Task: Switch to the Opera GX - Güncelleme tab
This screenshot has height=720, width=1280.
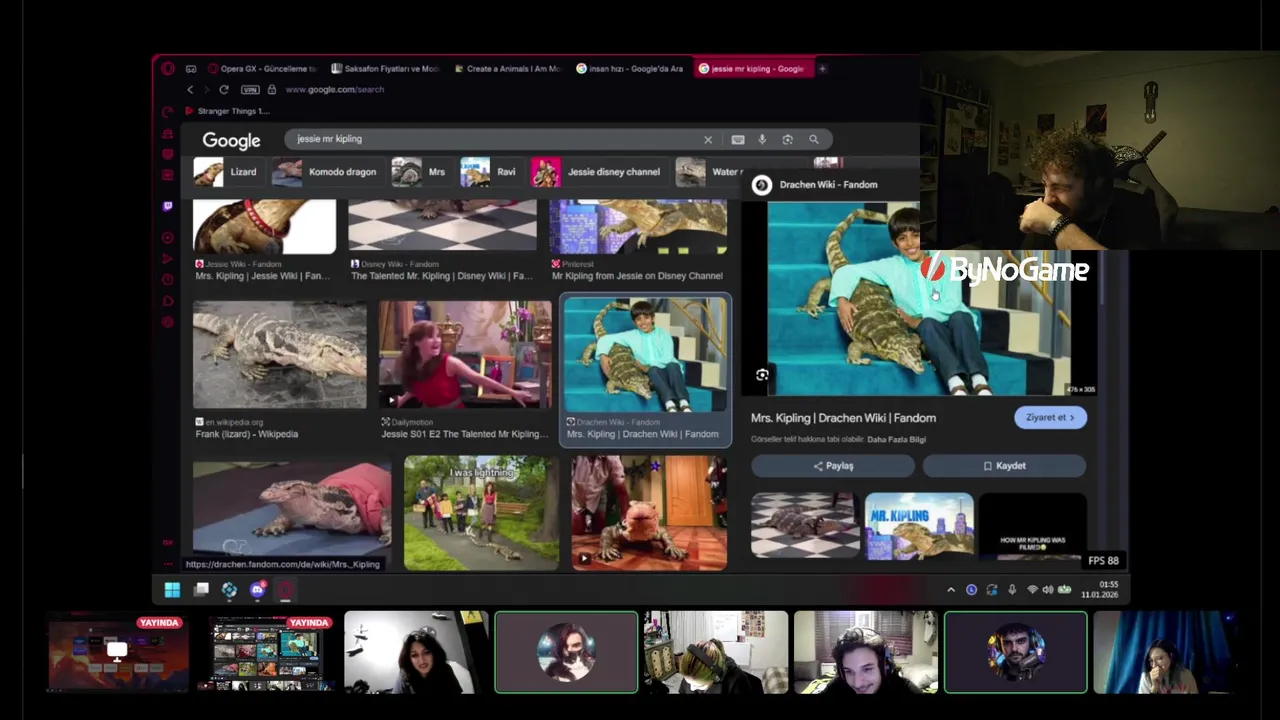Action: [262, 69]
